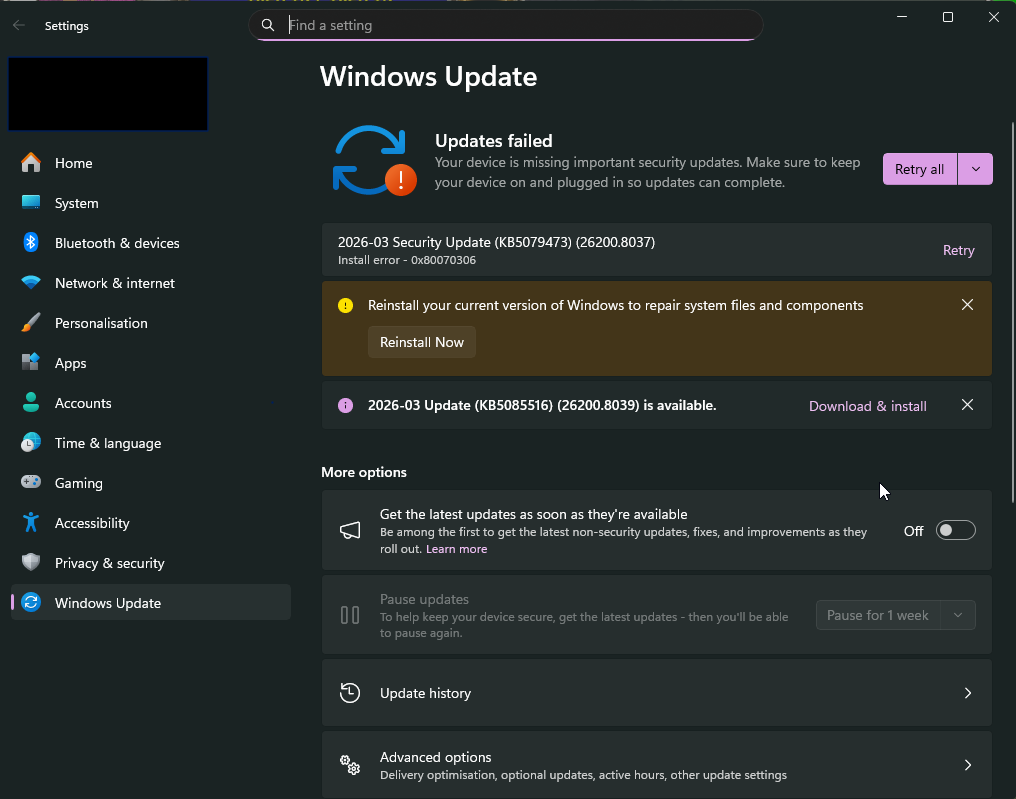This screenshot has width=1016, height=799.
Task: Open Accessibility settings label
Action: [92, 523]
